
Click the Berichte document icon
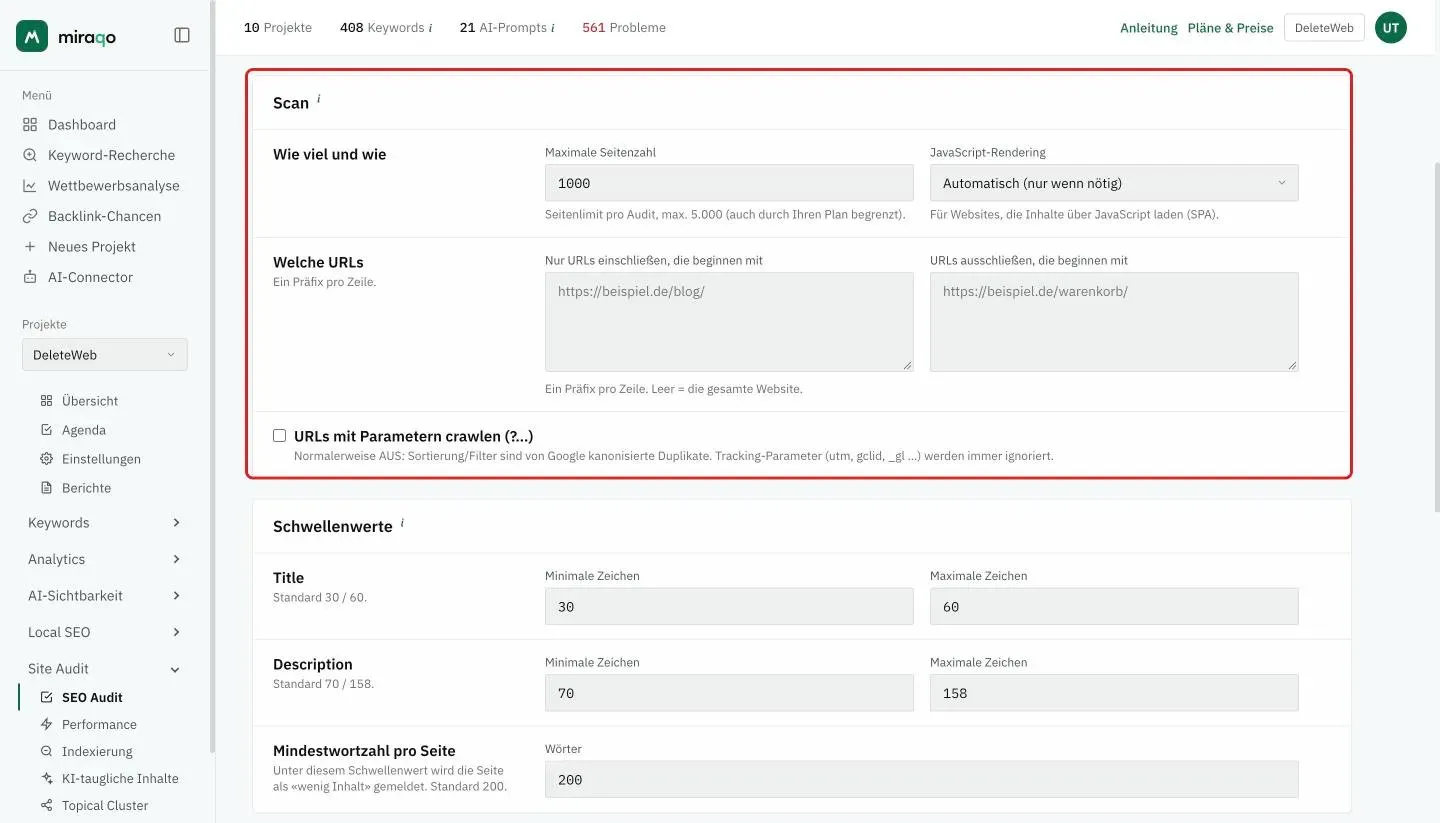point(46,488)
